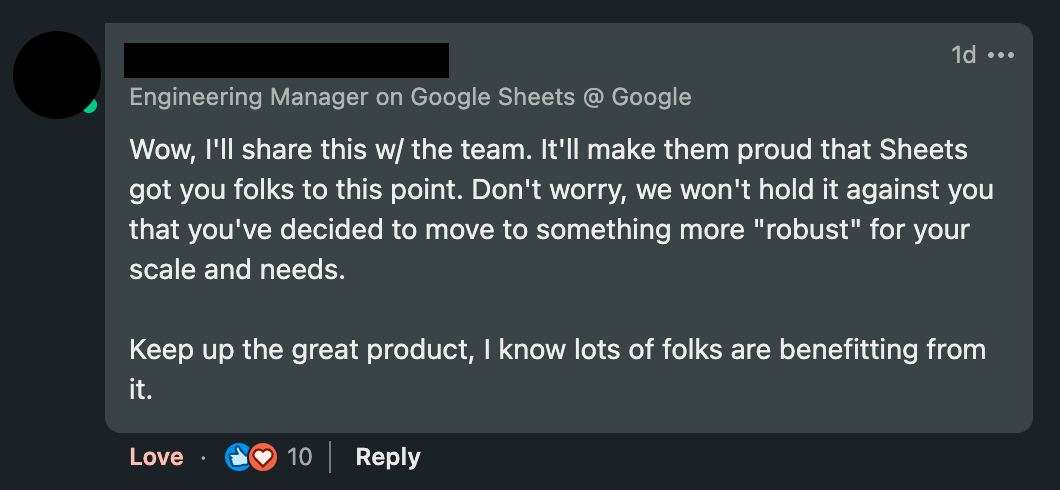Click the green online status dot
The height and width of the screenshot is (490, 1060).
[91, 106]
